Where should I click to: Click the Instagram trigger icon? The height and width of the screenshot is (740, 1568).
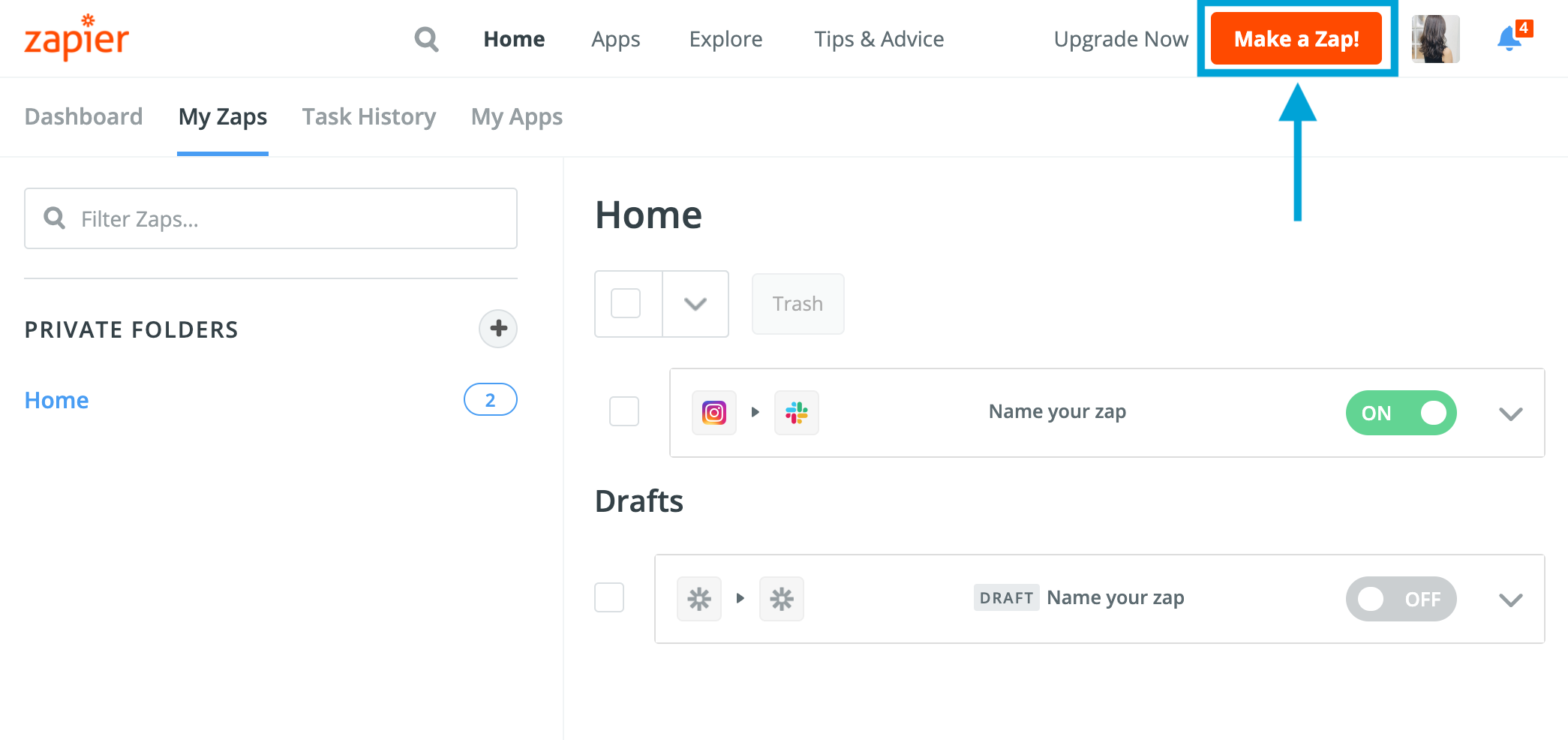[x=714, y=413]
